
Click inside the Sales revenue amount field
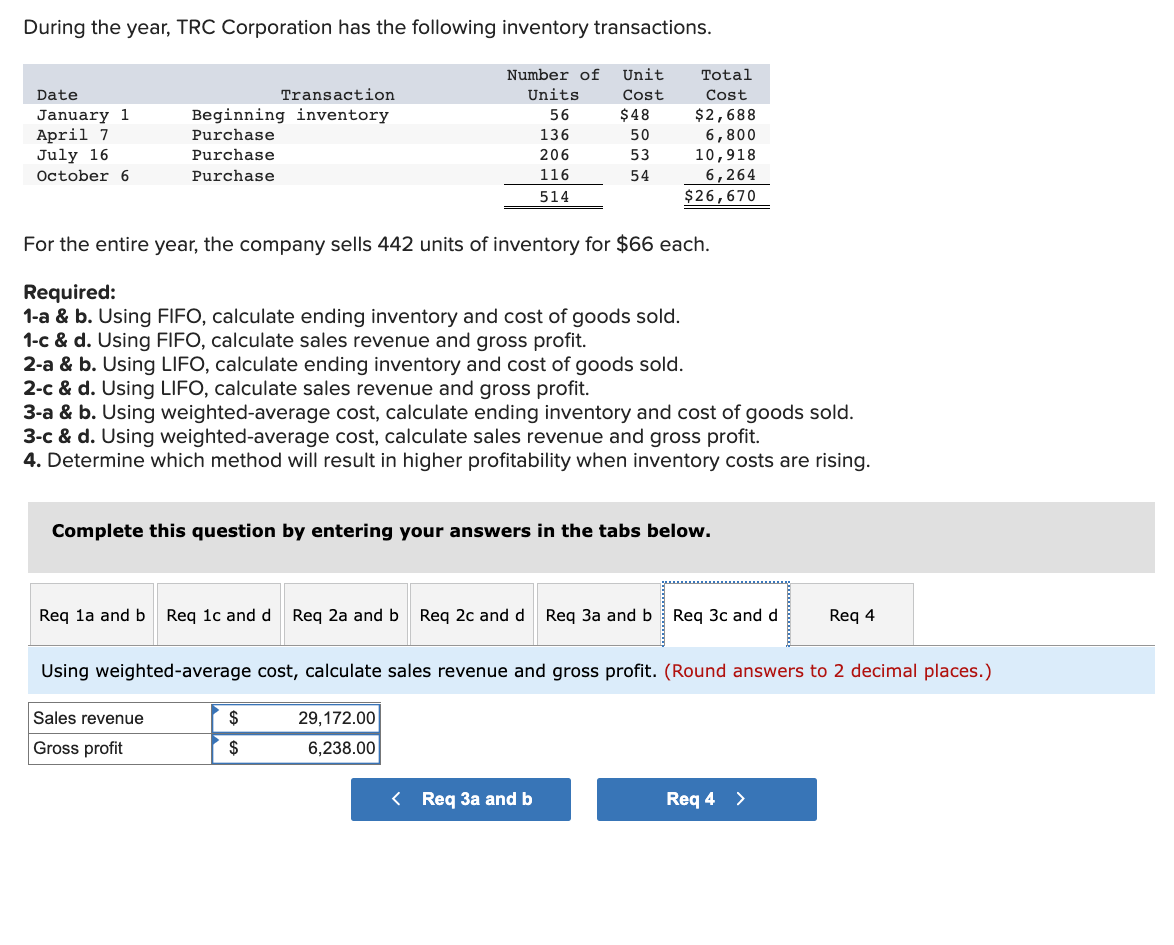click(x=320, y=717)
